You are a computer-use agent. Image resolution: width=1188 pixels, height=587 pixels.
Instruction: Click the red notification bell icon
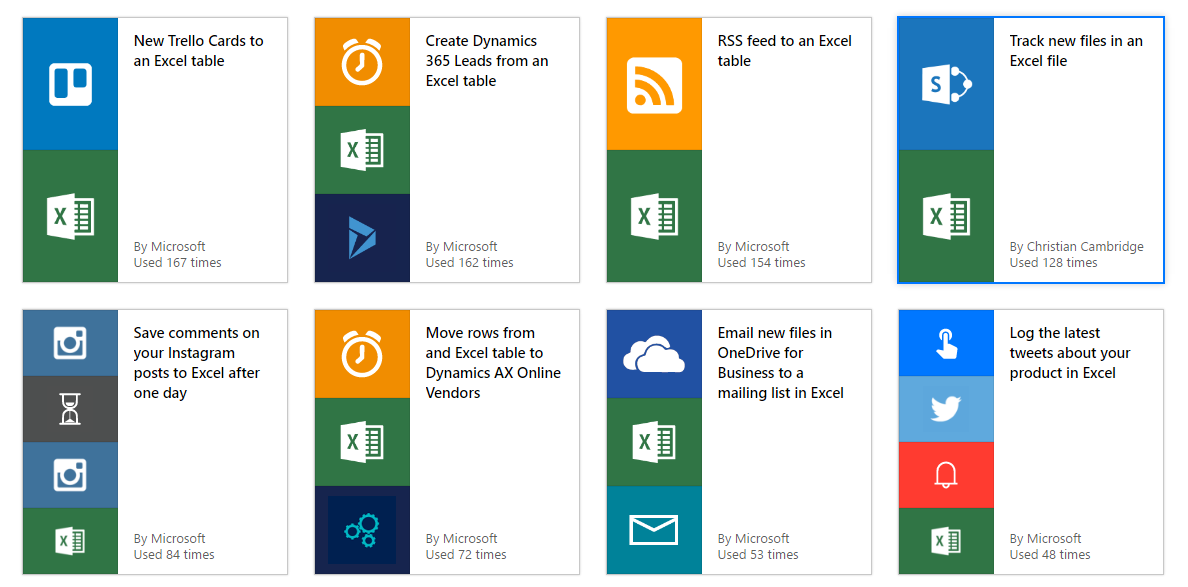[946, 475]
